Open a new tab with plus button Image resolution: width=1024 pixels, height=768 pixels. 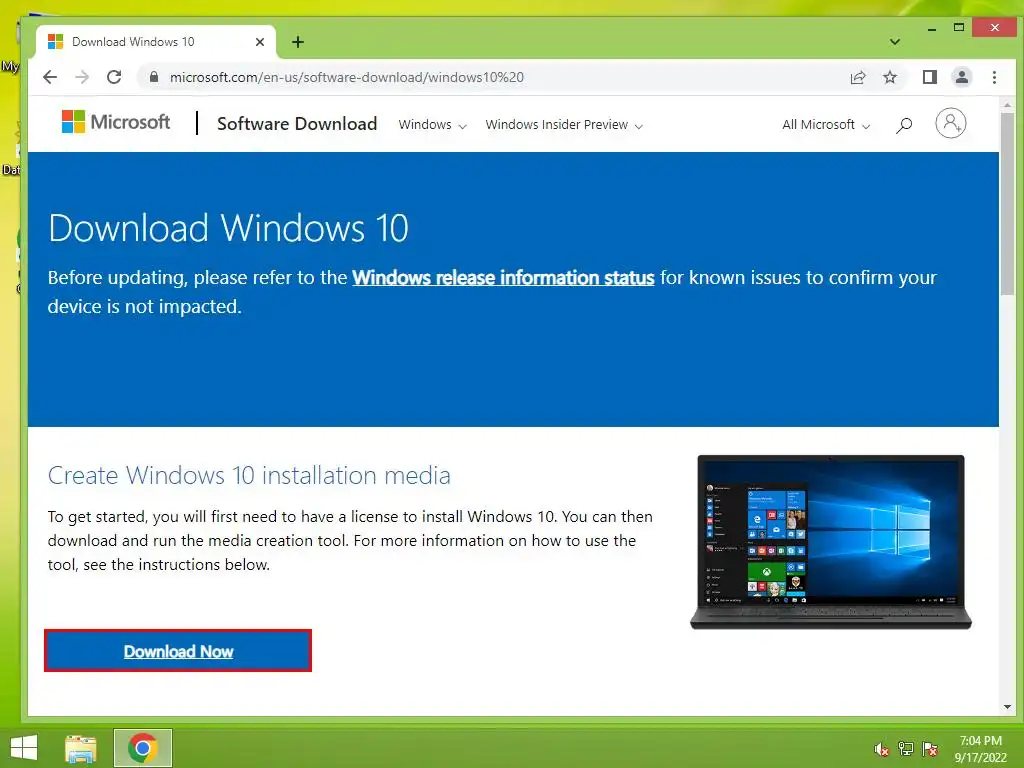[x=298, y=42]
